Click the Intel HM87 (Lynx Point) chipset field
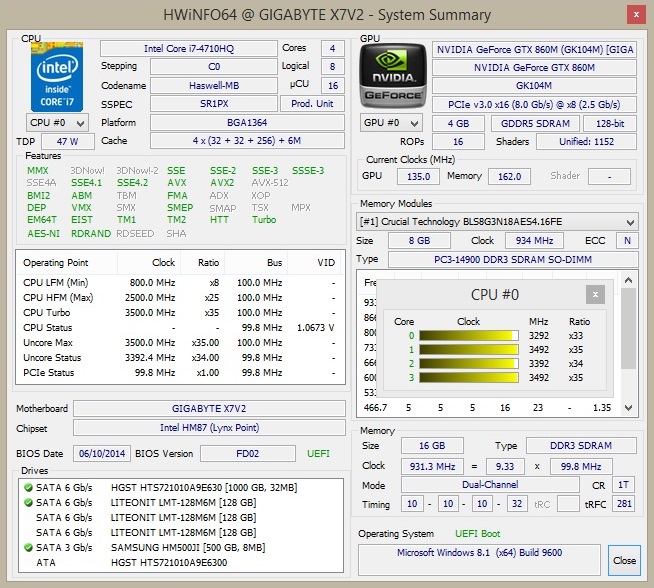654x588 pixels. 209,427
